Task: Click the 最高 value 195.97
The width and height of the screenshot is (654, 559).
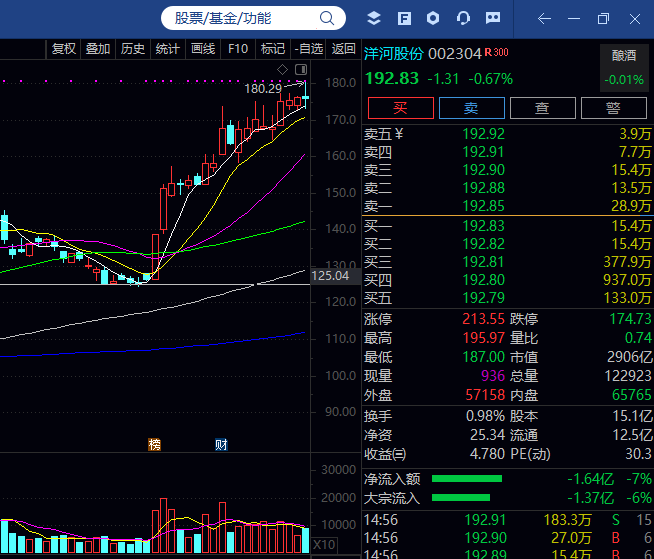Action: pos(483,337)
